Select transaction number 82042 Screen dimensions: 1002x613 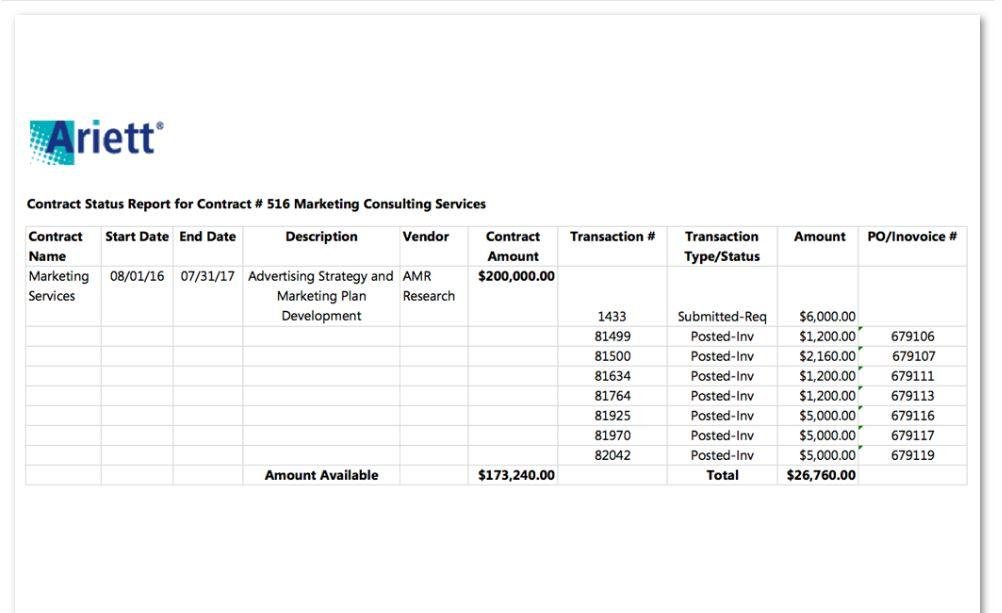point(612,455)
